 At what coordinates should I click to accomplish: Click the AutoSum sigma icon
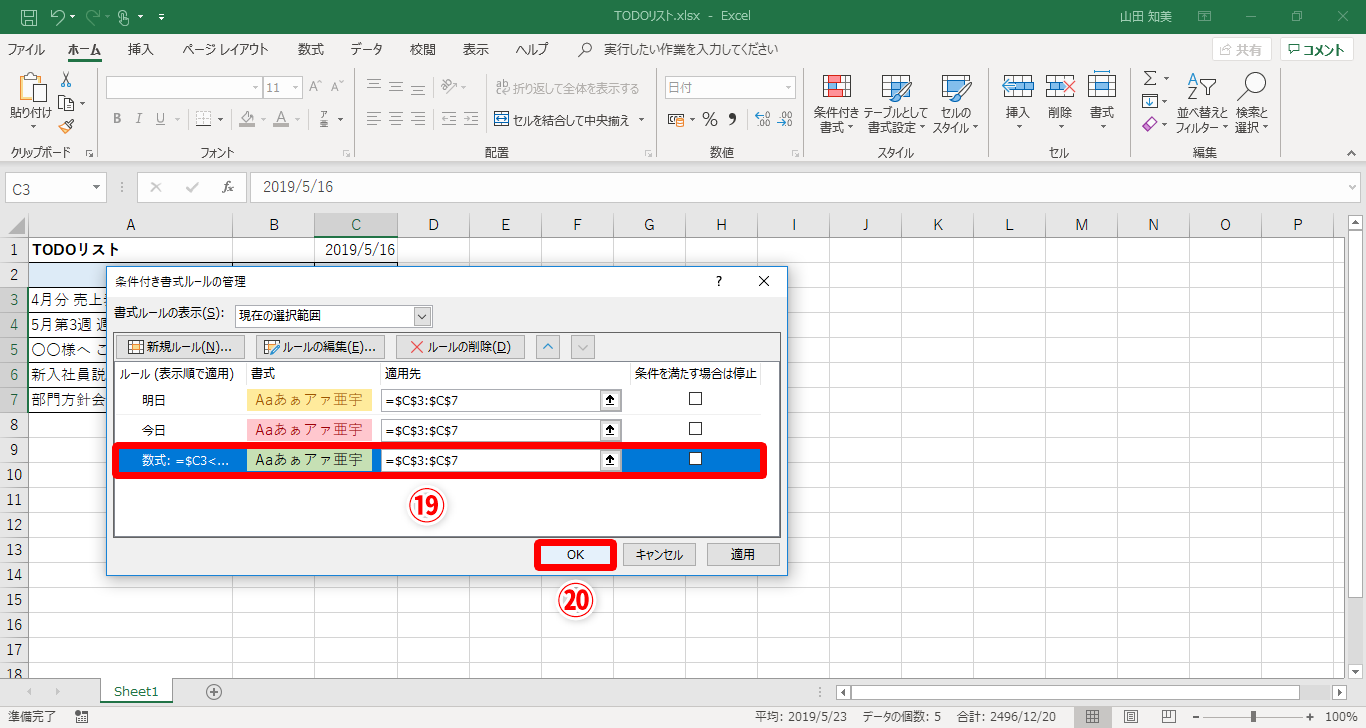click(x=1150, y=78)
